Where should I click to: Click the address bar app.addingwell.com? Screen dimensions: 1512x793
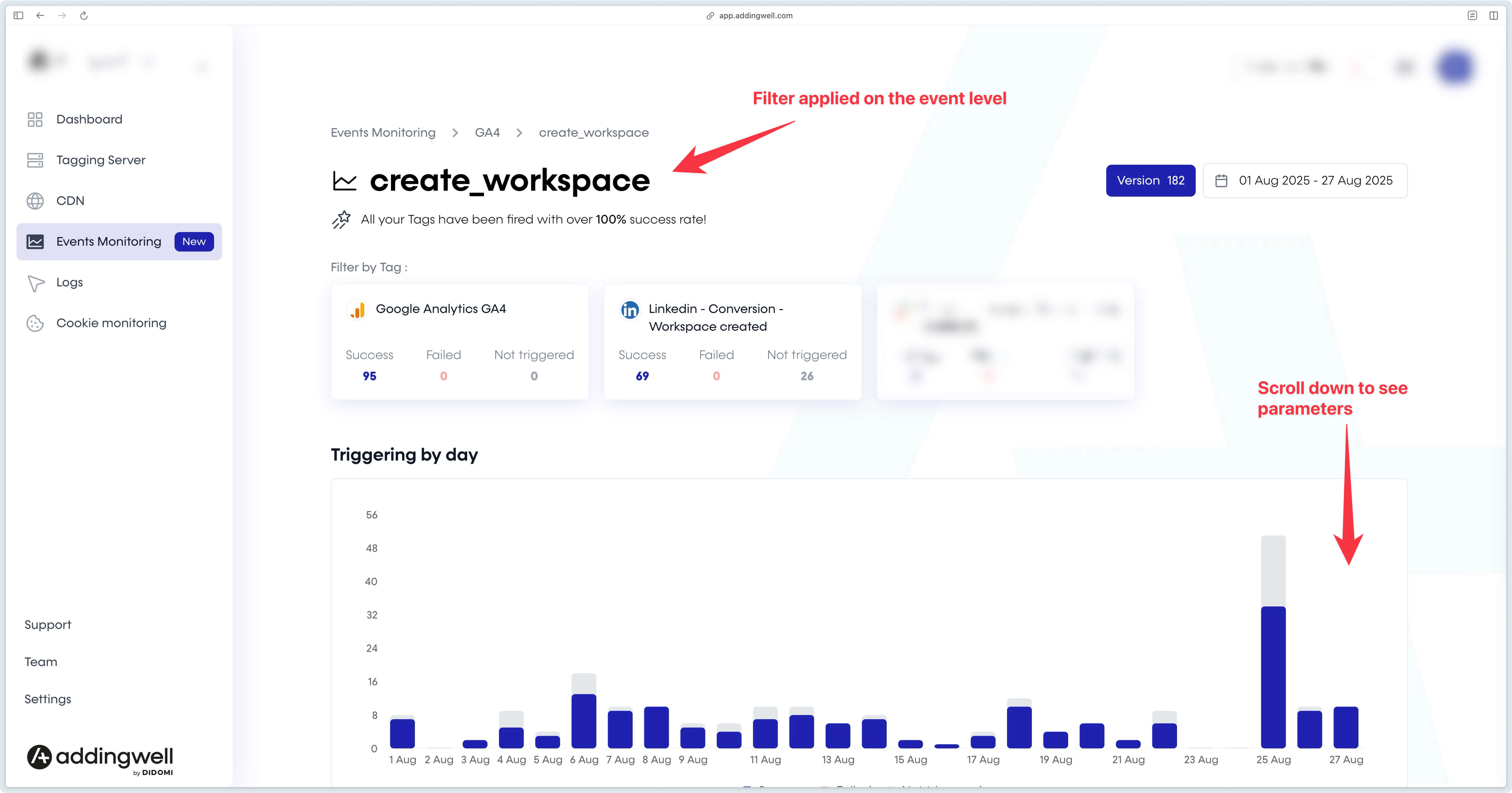tap(755, 16)
